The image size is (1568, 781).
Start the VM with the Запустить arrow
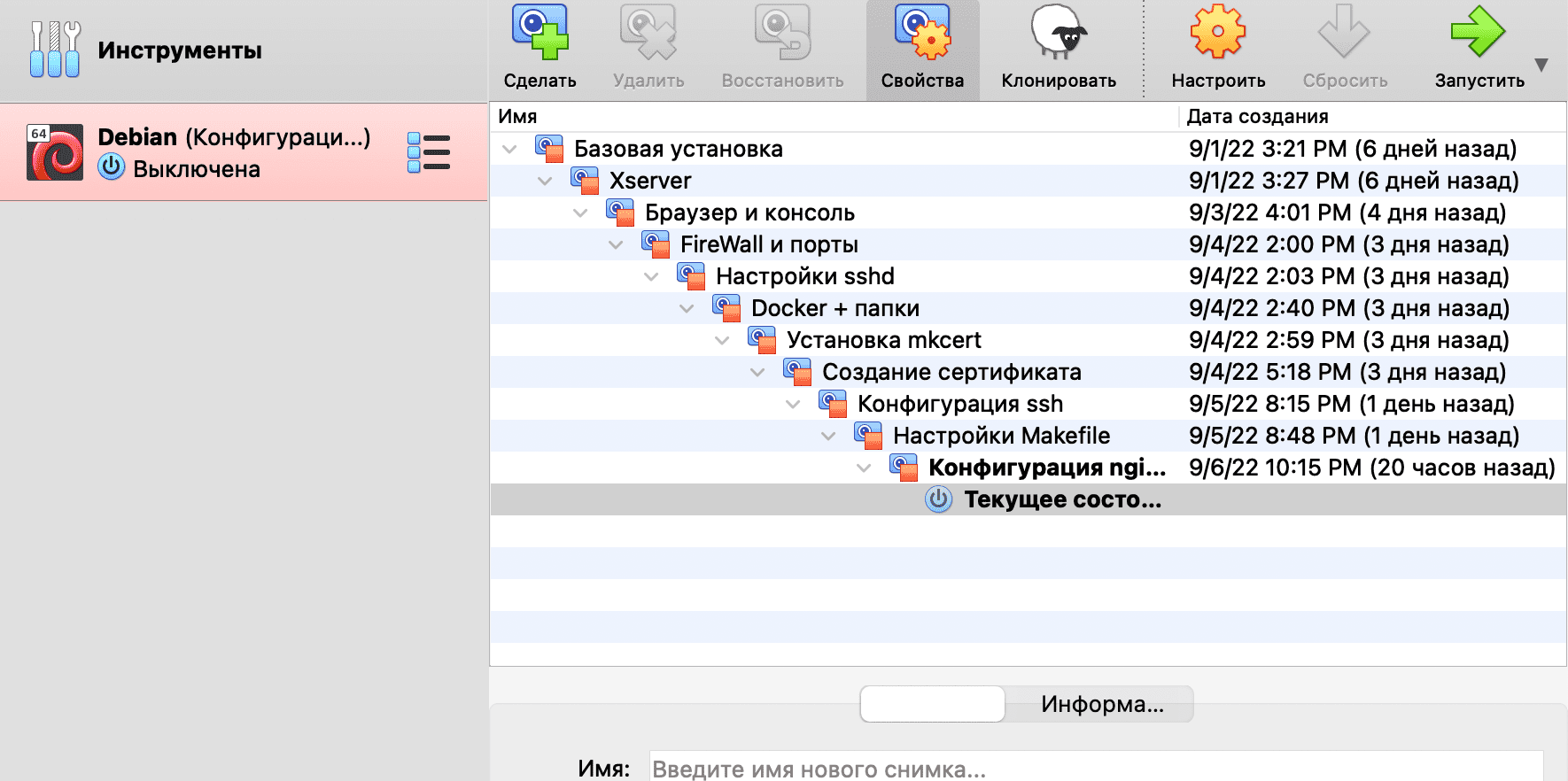click(x=1479, y=33)
